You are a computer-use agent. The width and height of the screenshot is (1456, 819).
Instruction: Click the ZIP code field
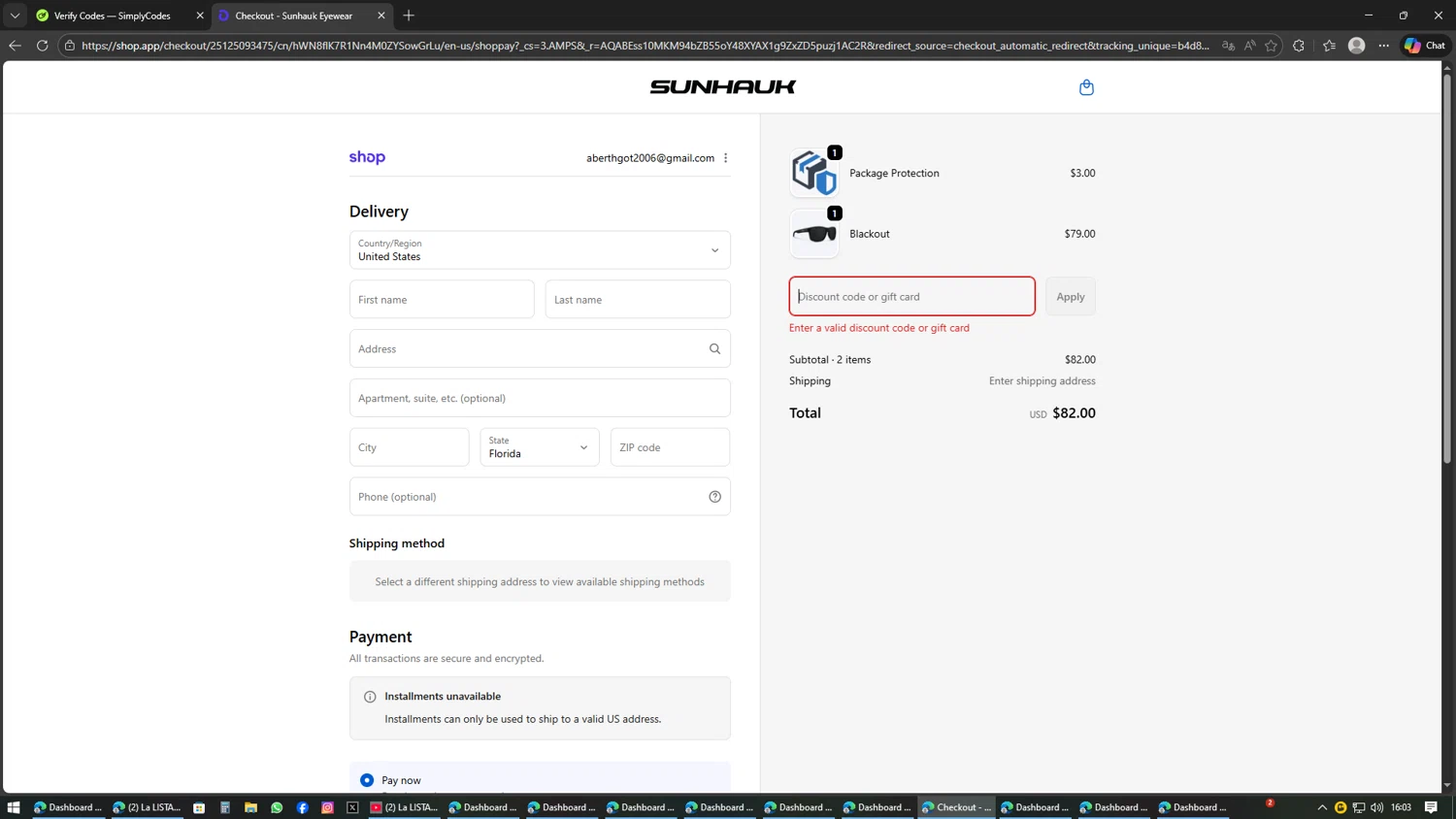(671, 447)
